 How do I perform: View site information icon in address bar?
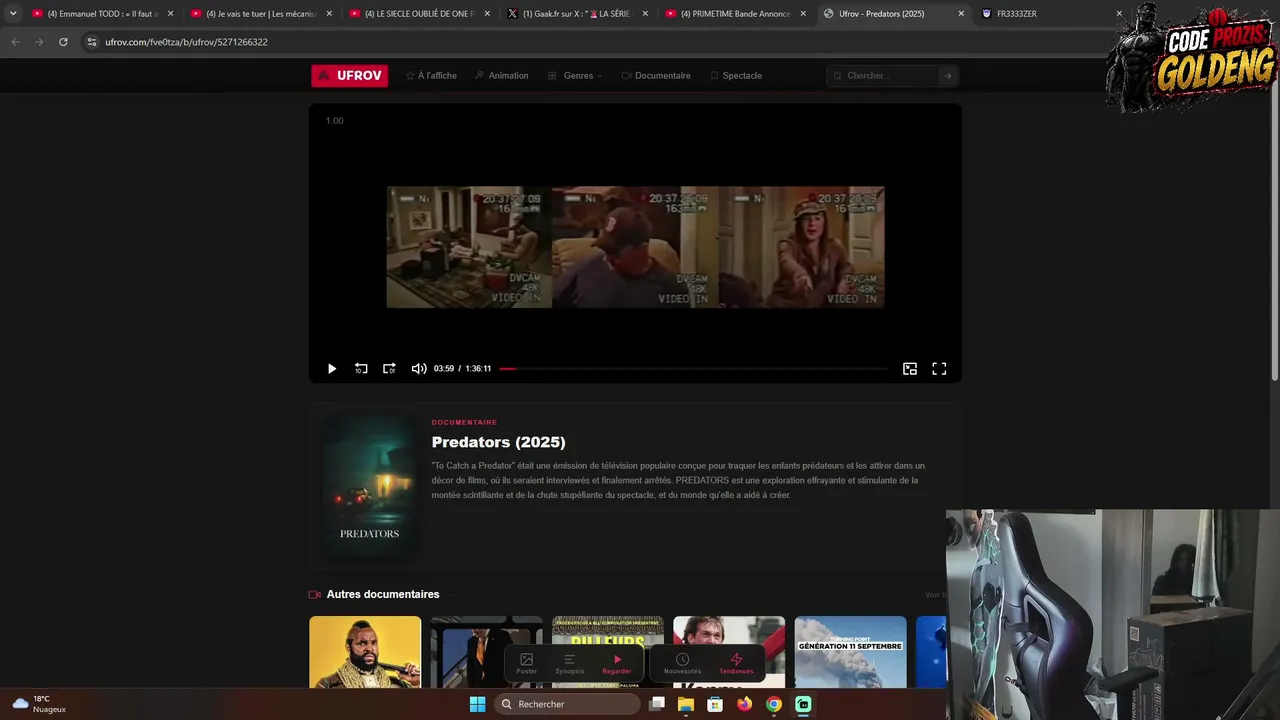(92, 42)
